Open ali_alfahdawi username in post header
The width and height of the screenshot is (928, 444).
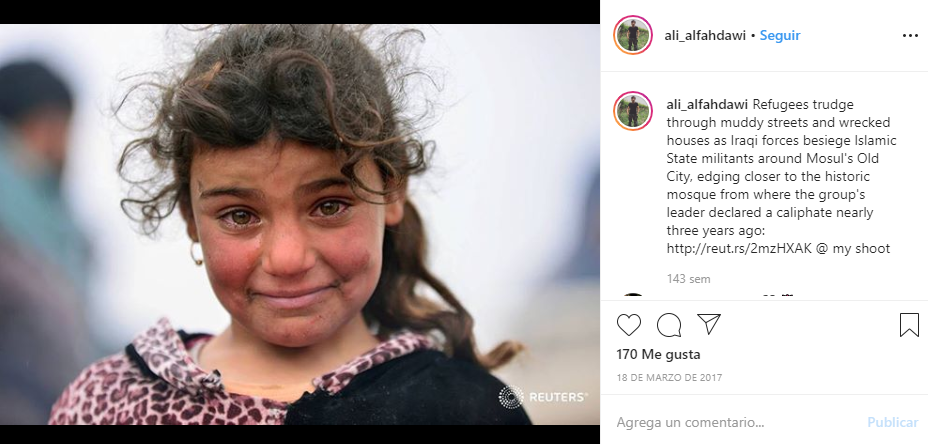pos(705,36)
